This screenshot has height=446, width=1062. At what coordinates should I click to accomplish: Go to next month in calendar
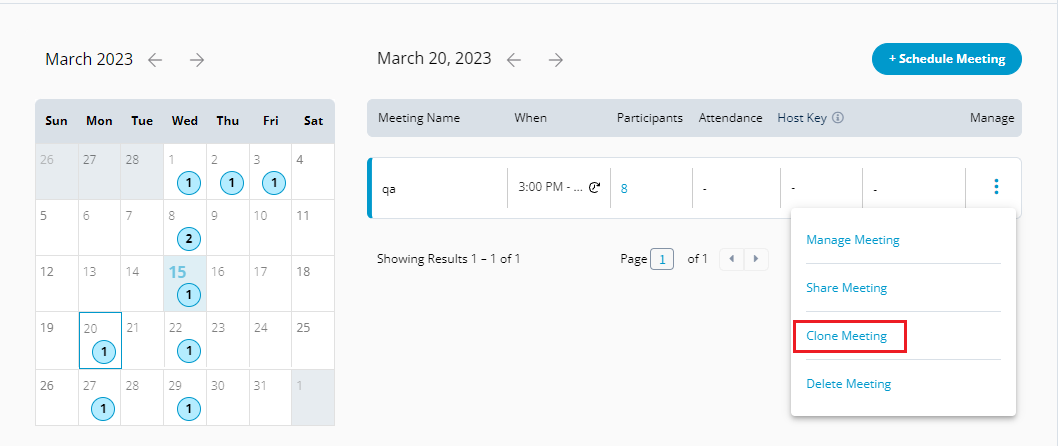197,60
